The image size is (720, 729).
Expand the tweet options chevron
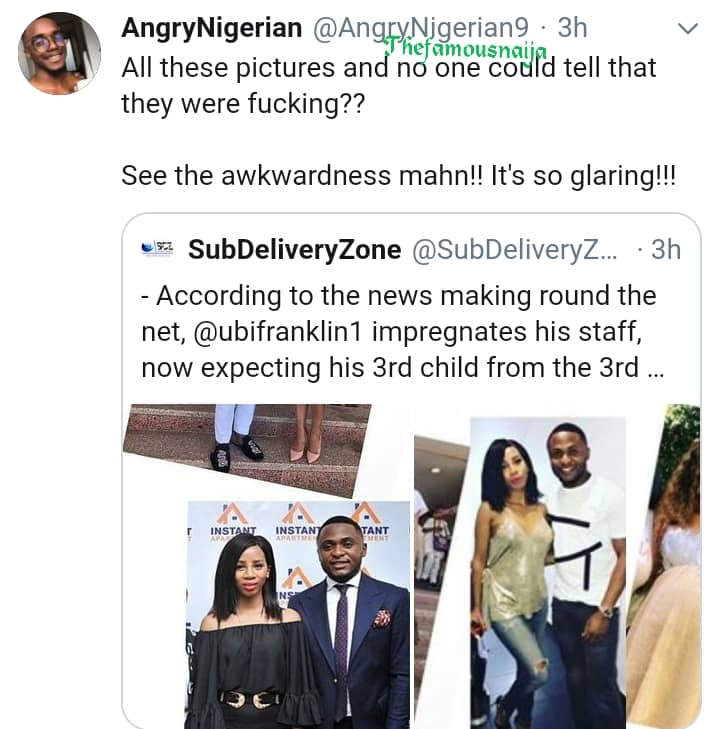[688, 27]
